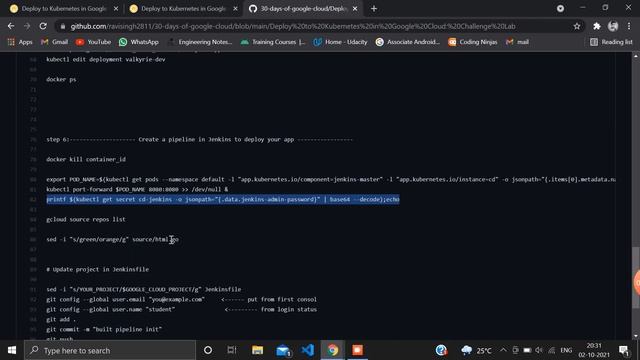Open Apps bookmark shortcut
Screen dimensions: 640x360
[x=20, y=42]
